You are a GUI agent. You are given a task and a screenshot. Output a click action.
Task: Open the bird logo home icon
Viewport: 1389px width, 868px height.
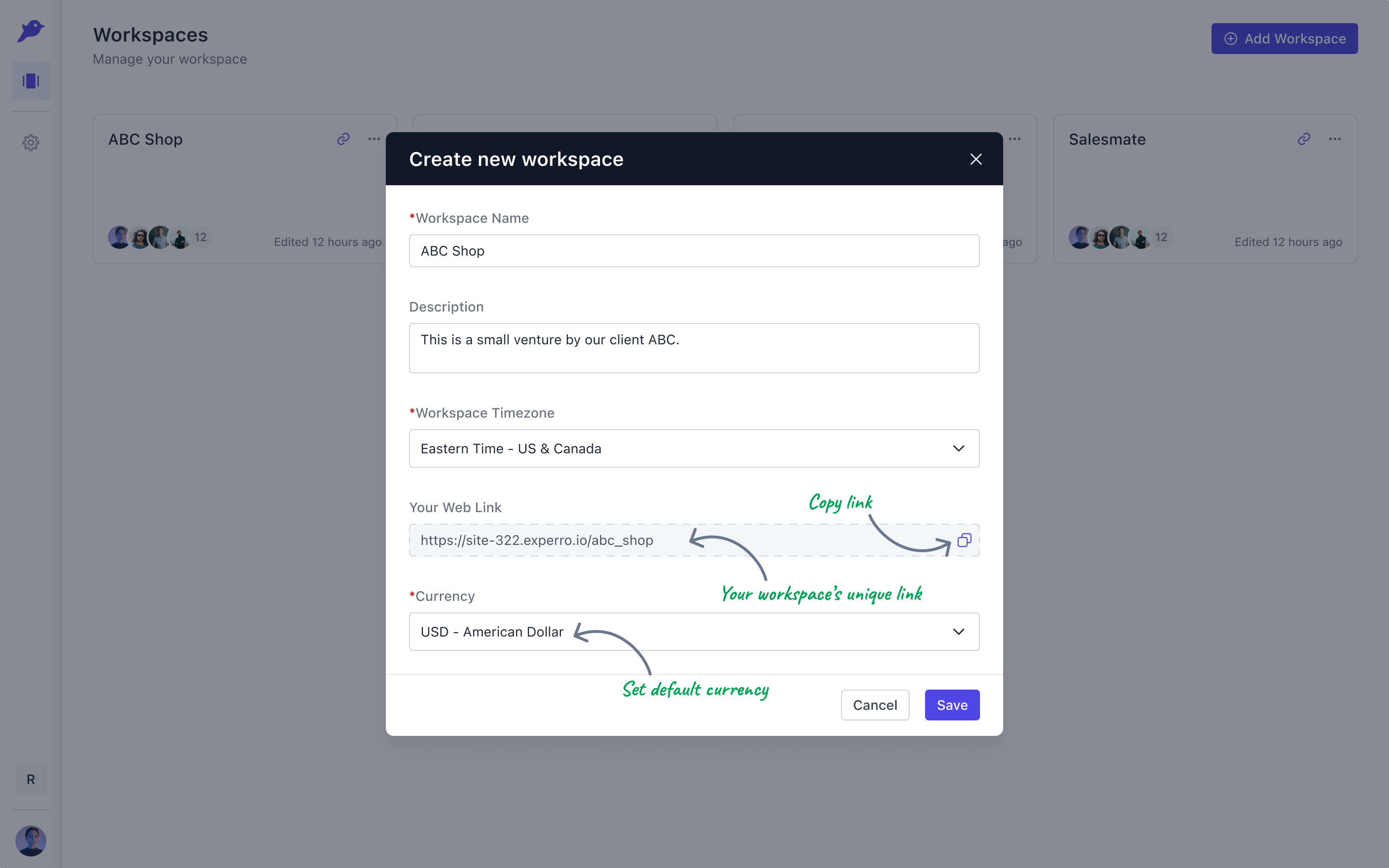(x=30, y=31)
